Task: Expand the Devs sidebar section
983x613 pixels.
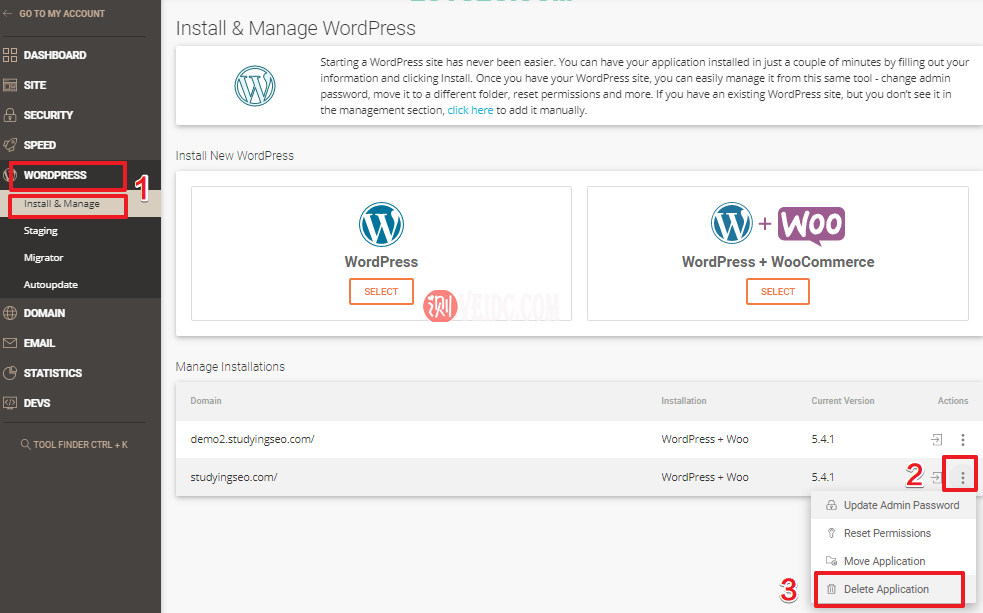Action: [x=36, y=403]
